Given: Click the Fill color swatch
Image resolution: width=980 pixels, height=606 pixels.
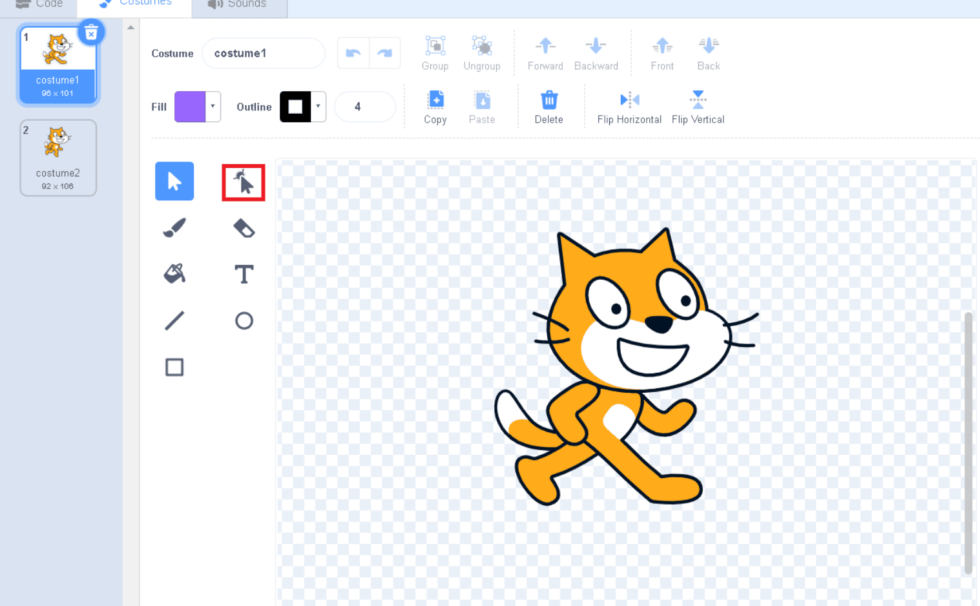Looking at the screenshot, I should [x=191, y=106].
